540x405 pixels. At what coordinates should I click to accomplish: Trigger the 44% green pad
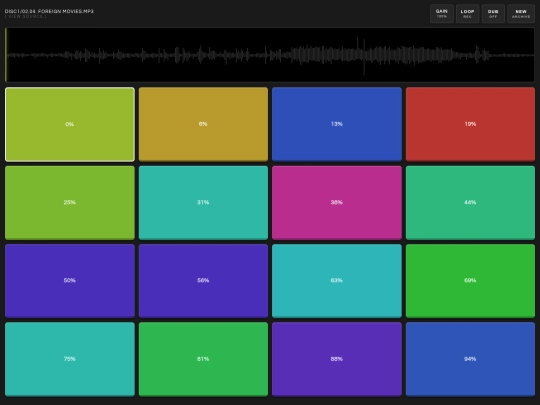(x=470, y=202)
